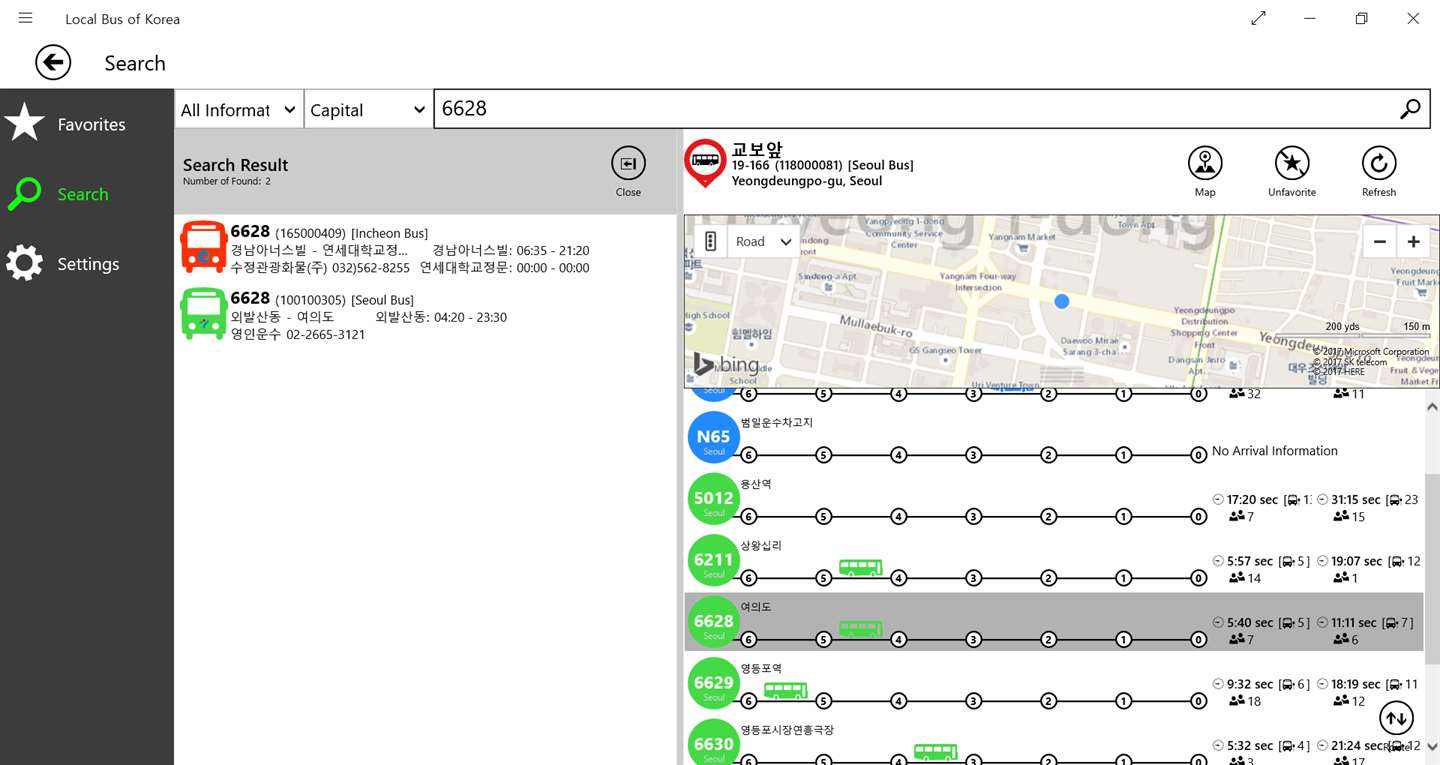Click the 9:32 sec arrival for 6629
This screenshot has height=765, width=1440.
(1249, 685)
